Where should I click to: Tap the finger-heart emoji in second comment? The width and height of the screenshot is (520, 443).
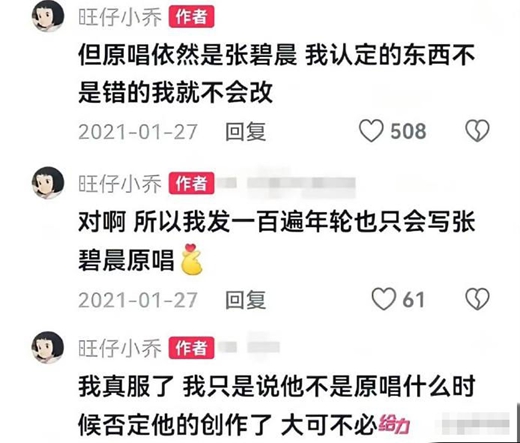191,259
